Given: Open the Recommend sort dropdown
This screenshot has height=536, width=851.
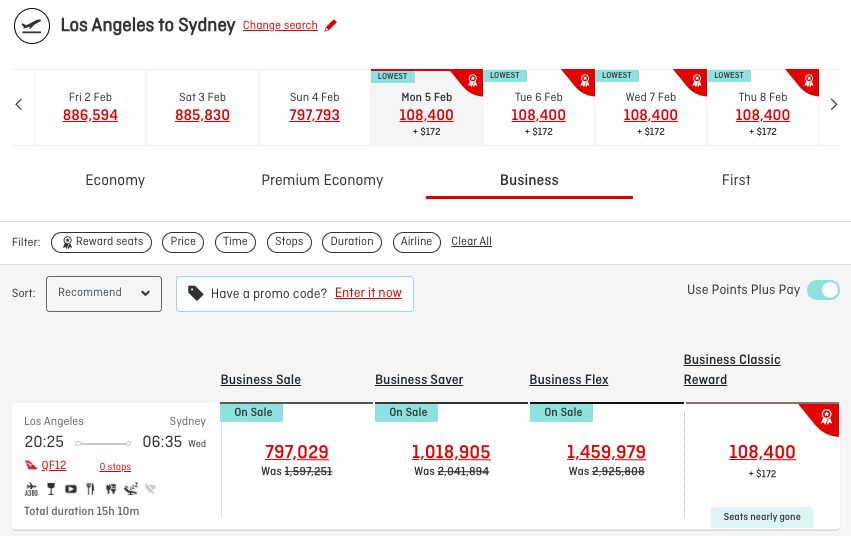Looking at the screenshot, I should pyautogui.click(x=104, y=293).
